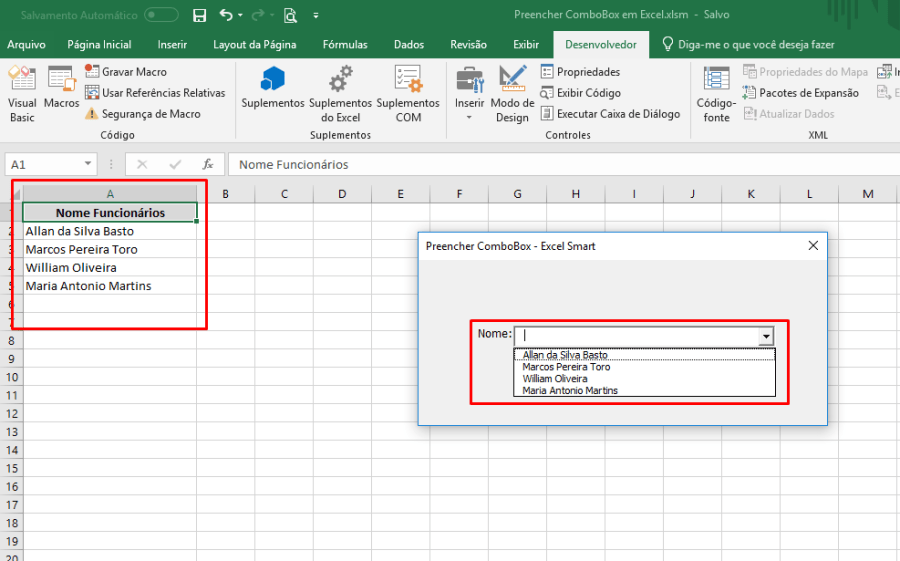Switch to the Revisão tab
The height and width of the screenshot is (561, 900).
(468, 44)
